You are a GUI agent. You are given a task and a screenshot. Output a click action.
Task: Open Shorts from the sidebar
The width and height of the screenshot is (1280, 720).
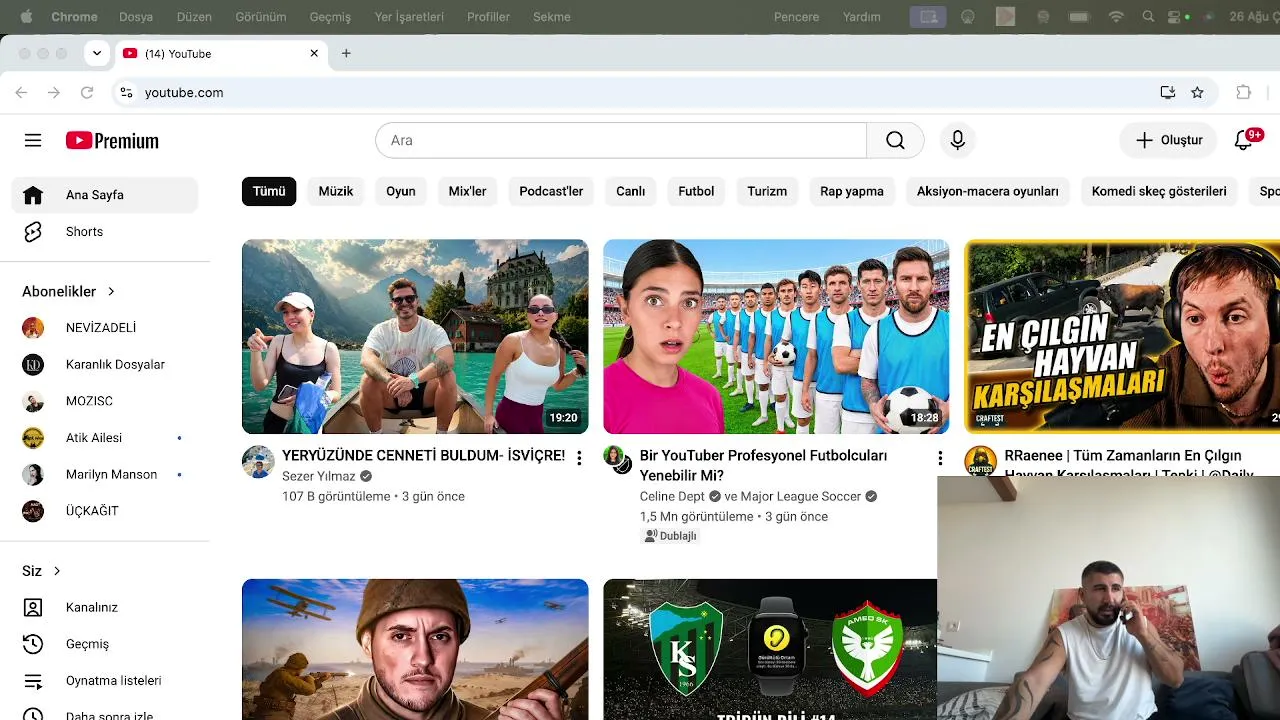click(105, 232)
